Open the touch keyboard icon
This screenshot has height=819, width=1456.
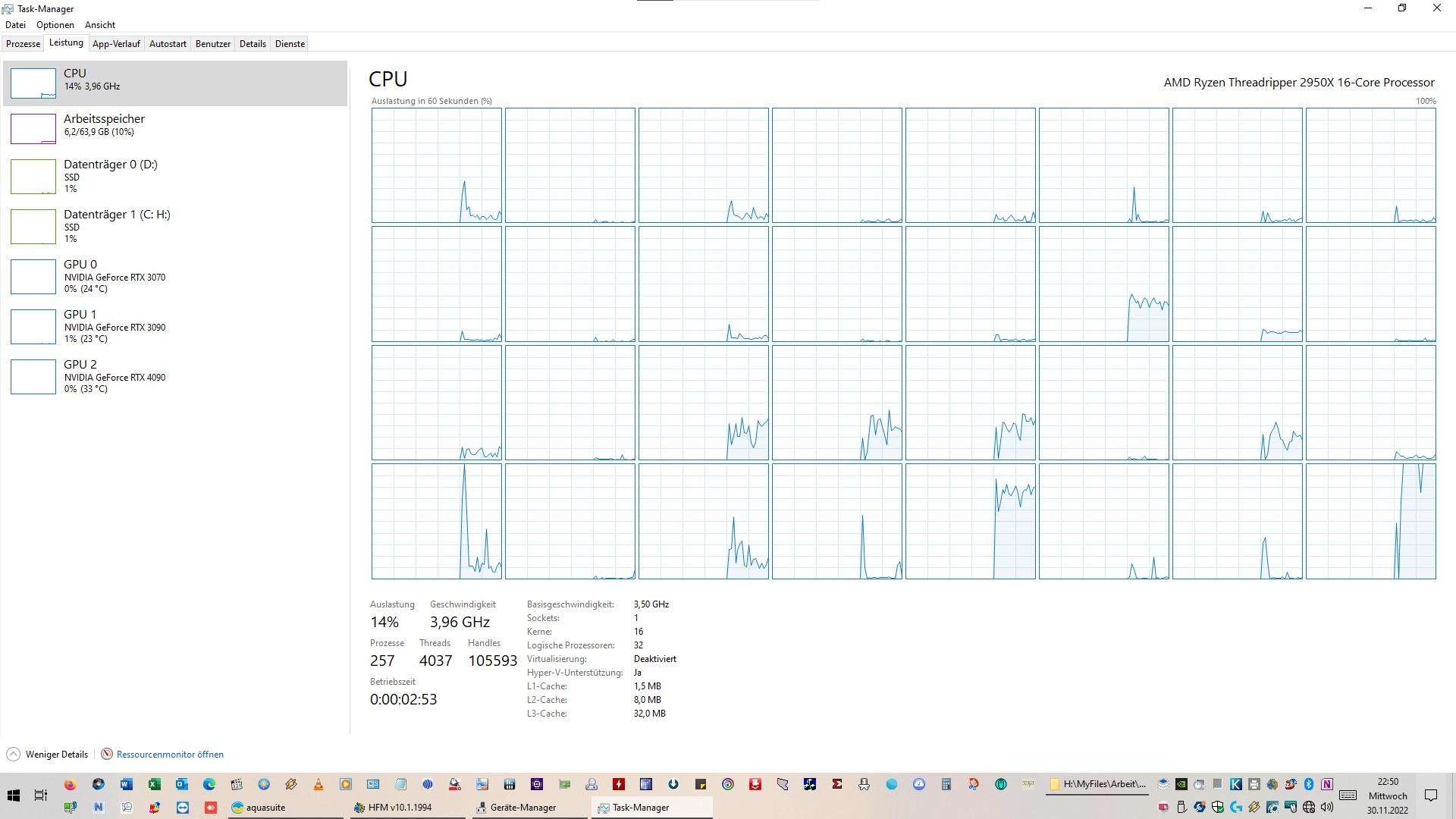(1348, 795)
